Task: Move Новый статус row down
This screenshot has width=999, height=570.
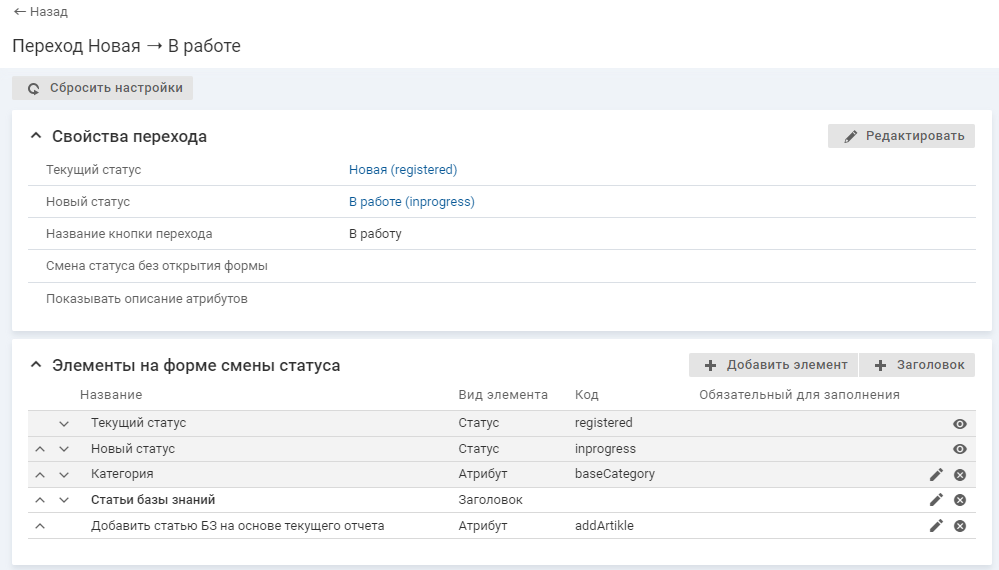Action: coord(64,449)
